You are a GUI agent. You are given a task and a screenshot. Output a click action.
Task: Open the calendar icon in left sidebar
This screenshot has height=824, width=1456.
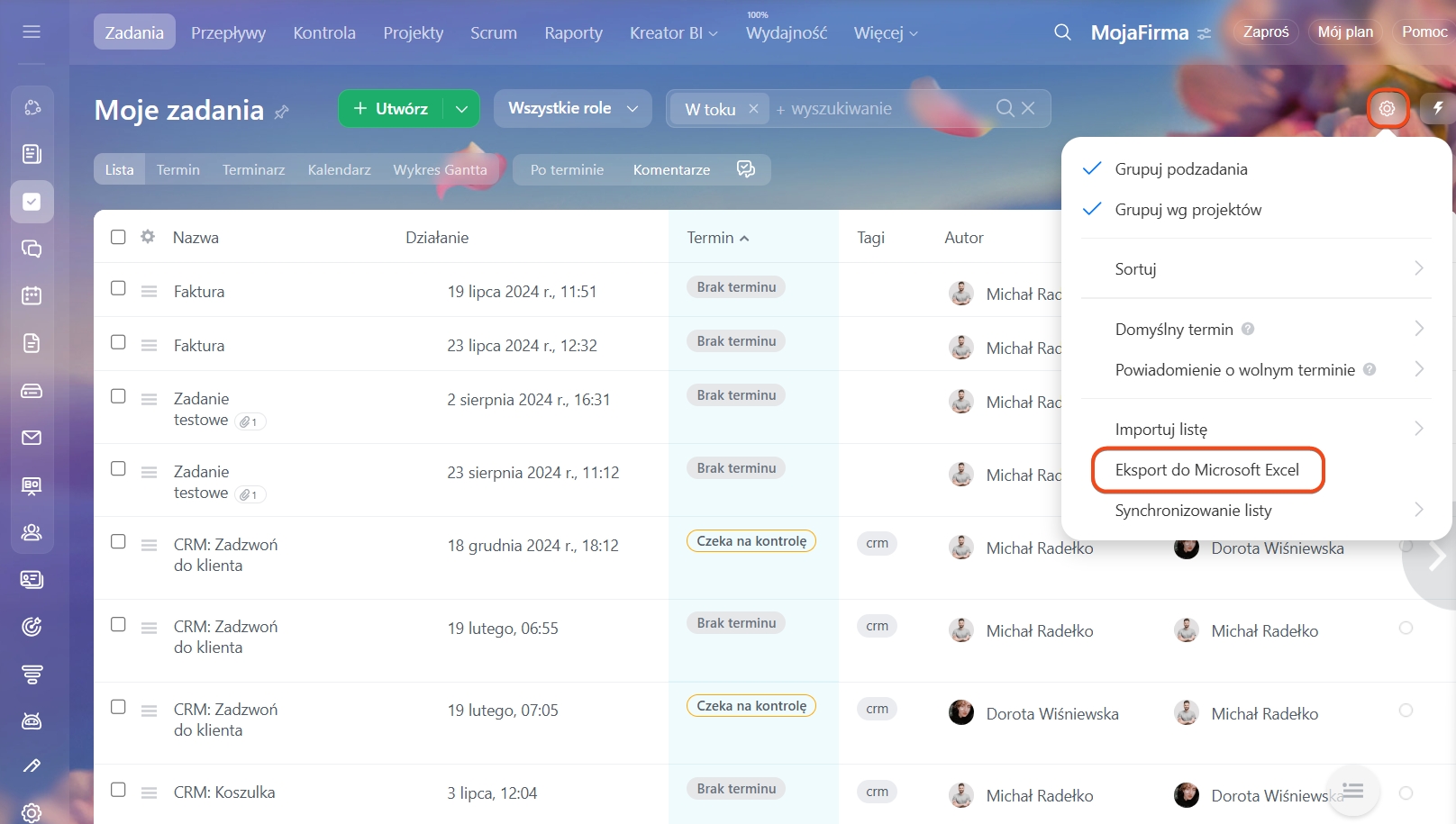coord(32,295)
